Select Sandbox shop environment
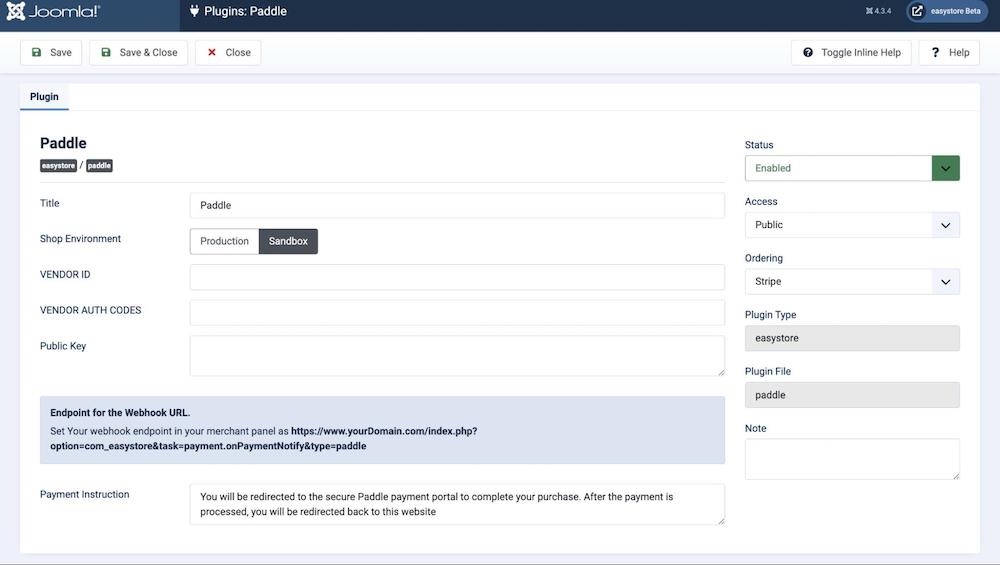The width and height of the screenshot is (1000, 565). point(288,241)
